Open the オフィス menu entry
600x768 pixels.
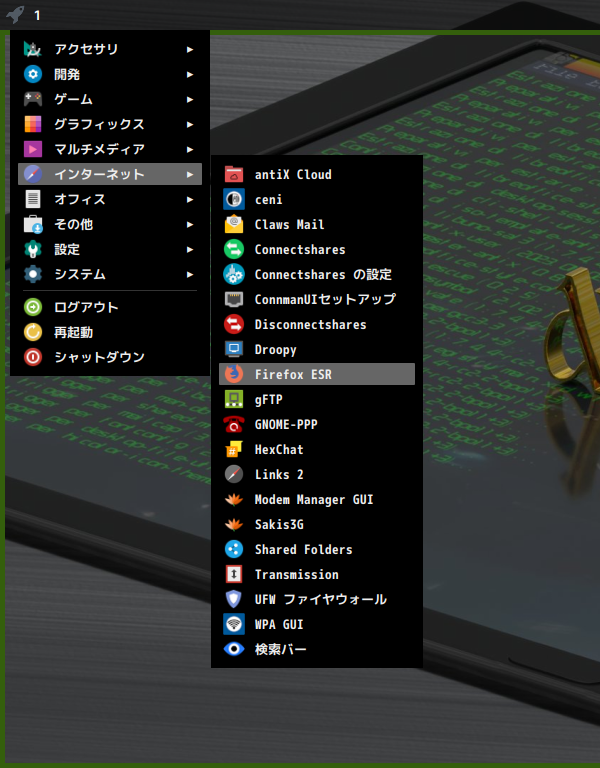110,199
